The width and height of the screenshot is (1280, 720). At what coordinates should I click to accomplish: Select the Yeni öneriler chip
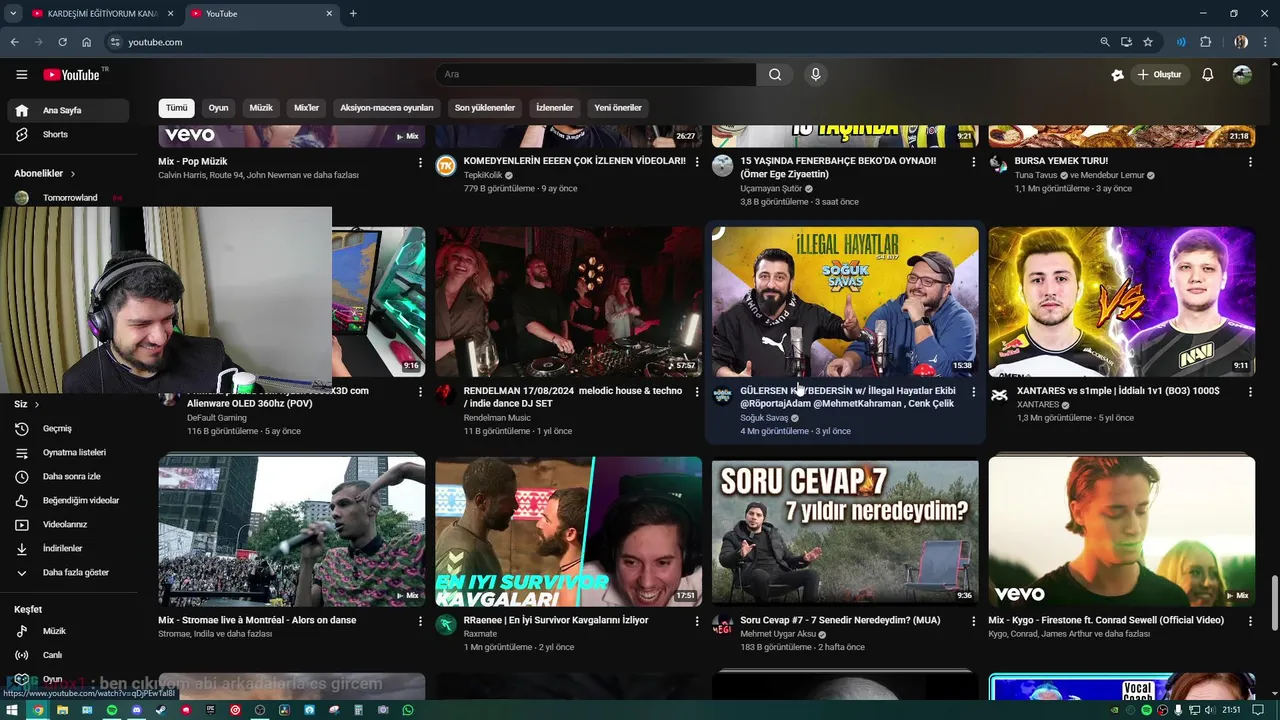[618, 108]
